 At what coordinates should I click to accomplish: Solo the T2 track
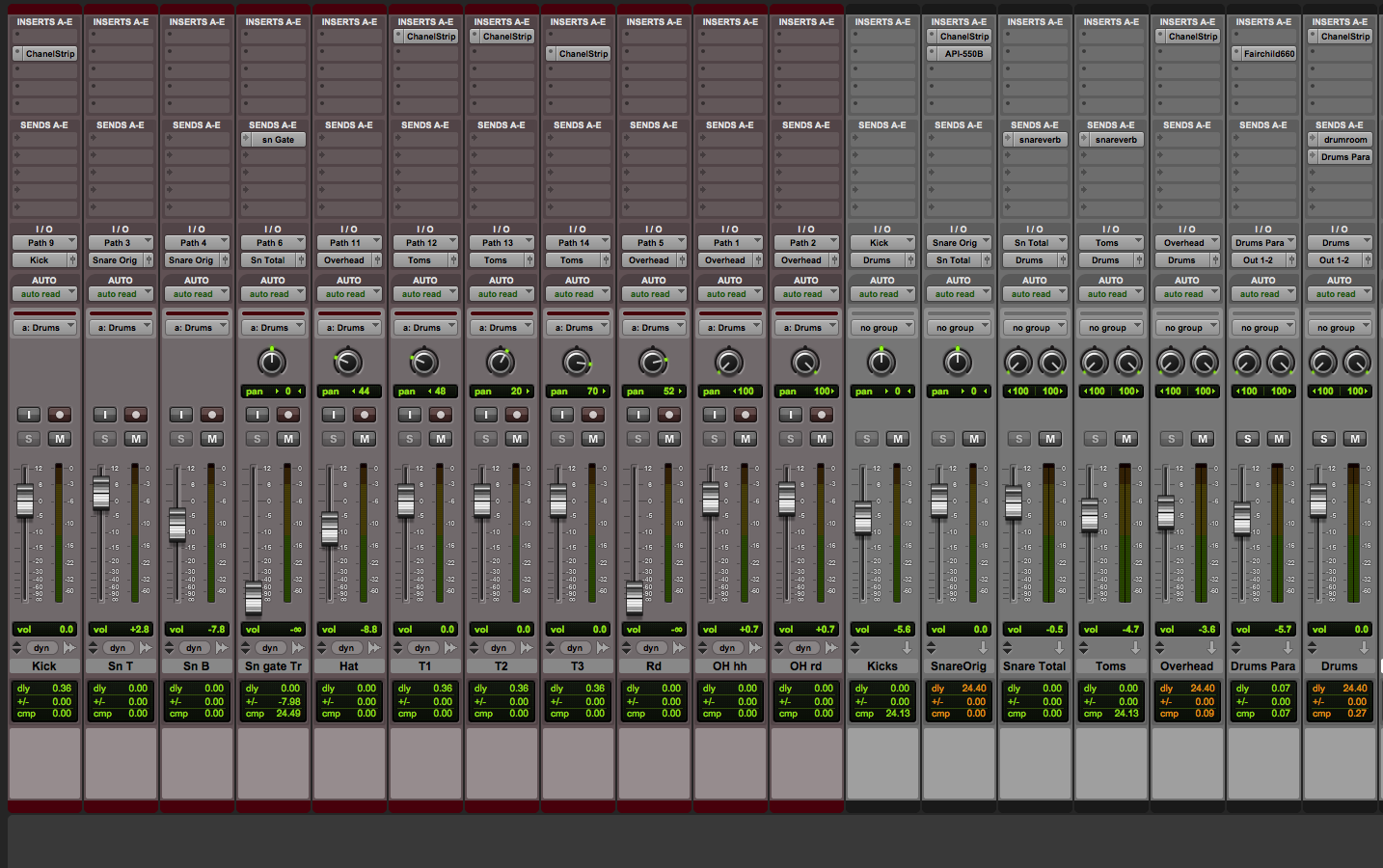[486, 439]
